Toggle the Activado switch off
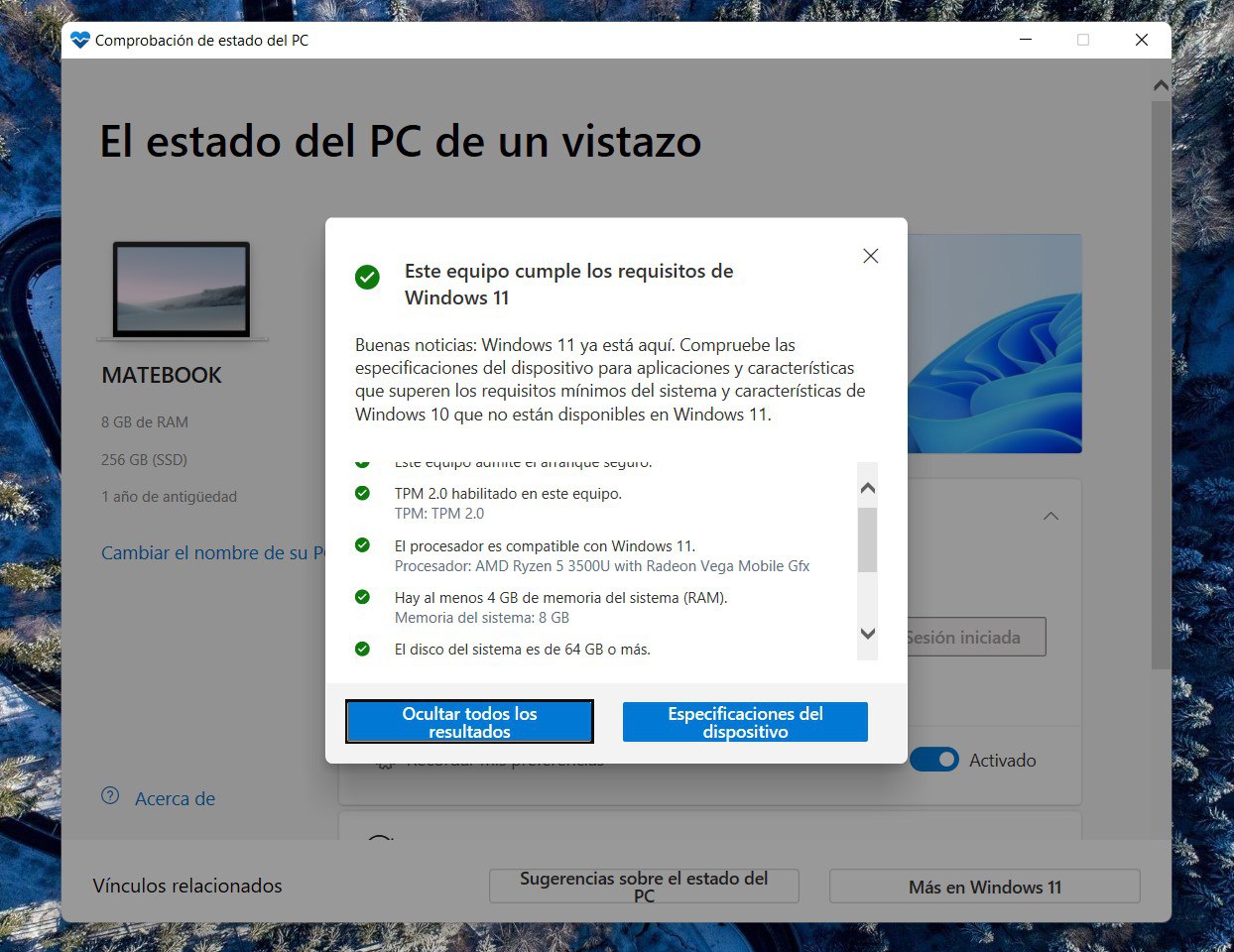Viewport: 1234px width, 952px height. (933, 760)
